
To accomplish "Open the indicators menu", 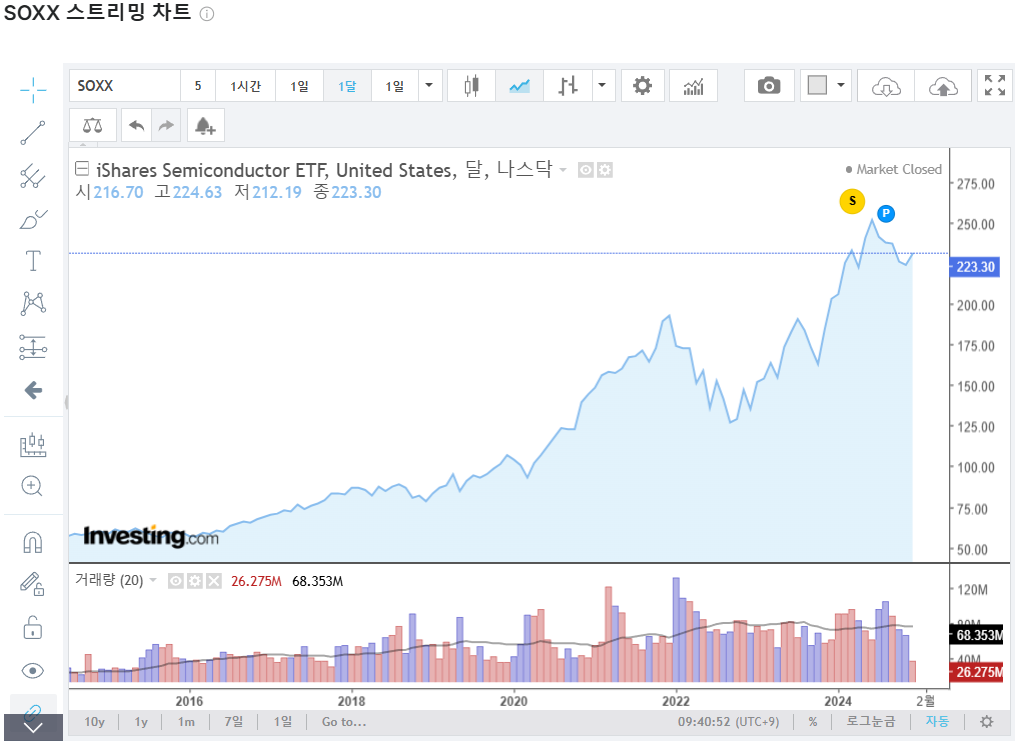I will [693, 85].
